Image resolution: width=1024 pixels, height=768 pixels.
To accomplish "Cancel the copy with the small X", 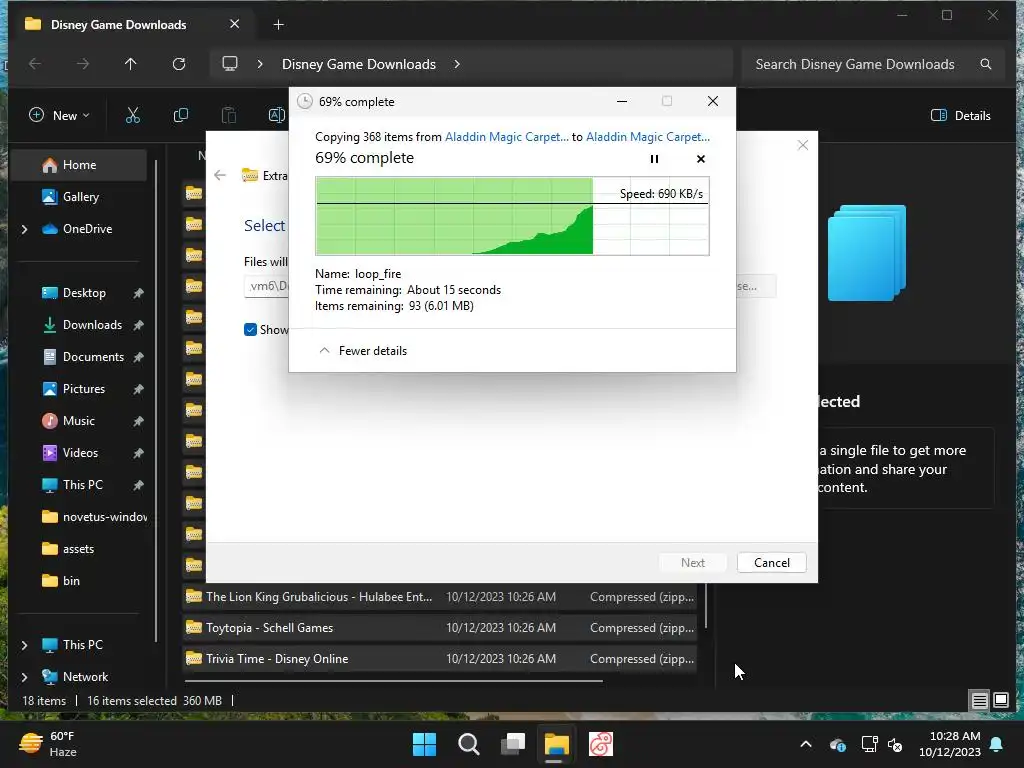I will [701, 159].
